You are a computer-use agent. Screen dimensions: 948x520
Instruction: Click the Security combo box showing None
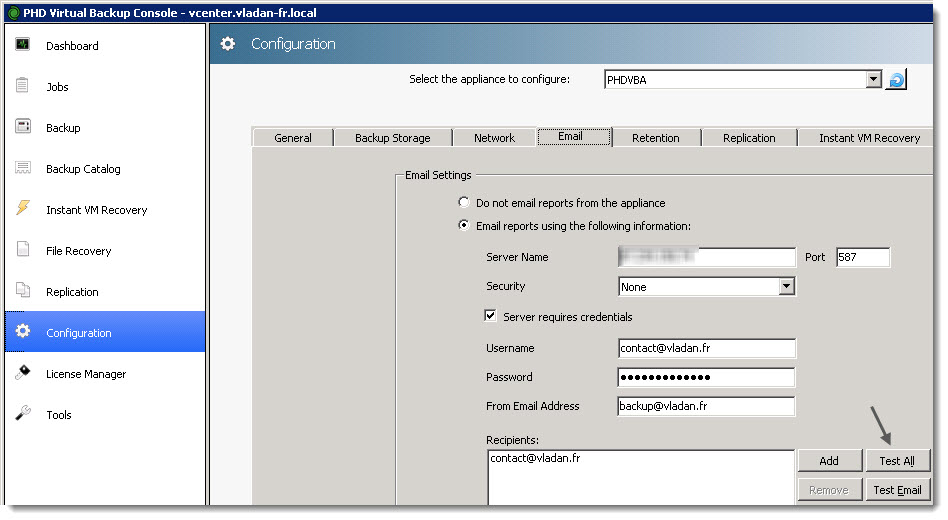pyautogui.click(x=706, y=287)
